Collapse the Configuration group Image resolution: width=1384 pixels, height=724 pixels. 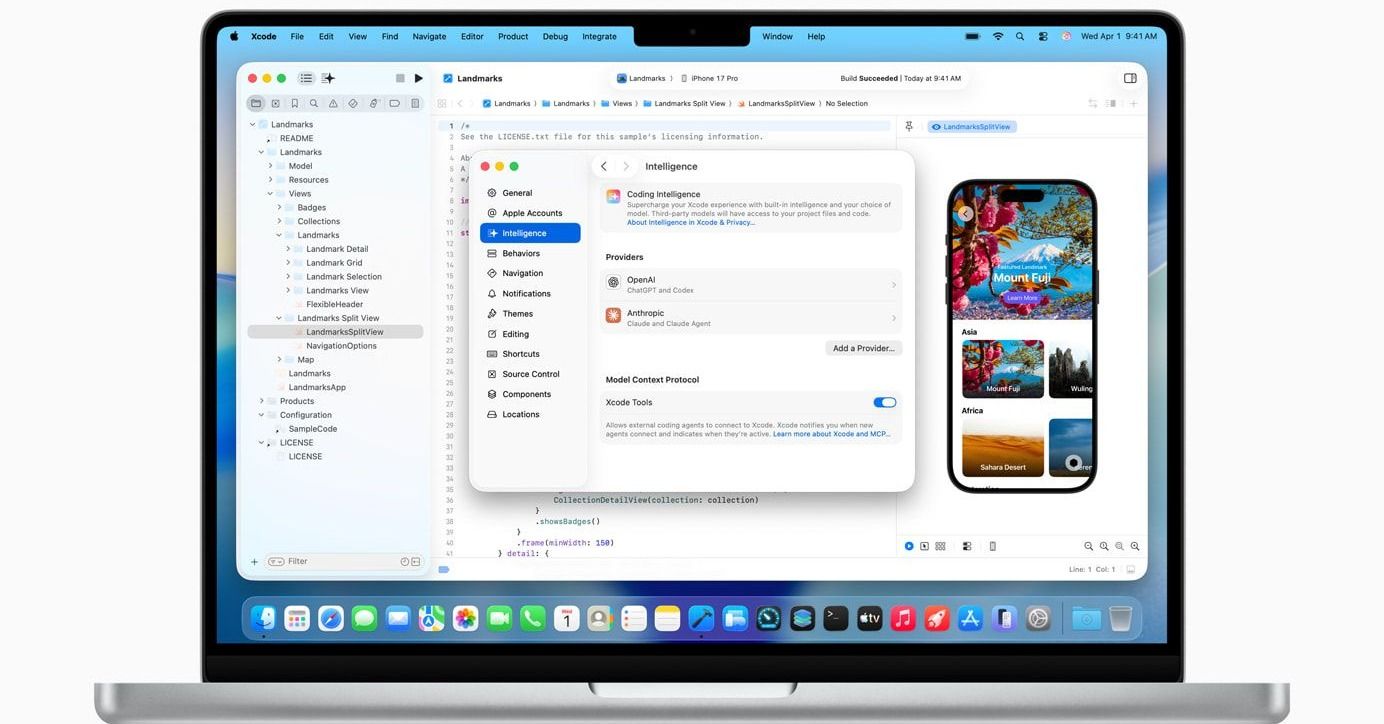261,415
